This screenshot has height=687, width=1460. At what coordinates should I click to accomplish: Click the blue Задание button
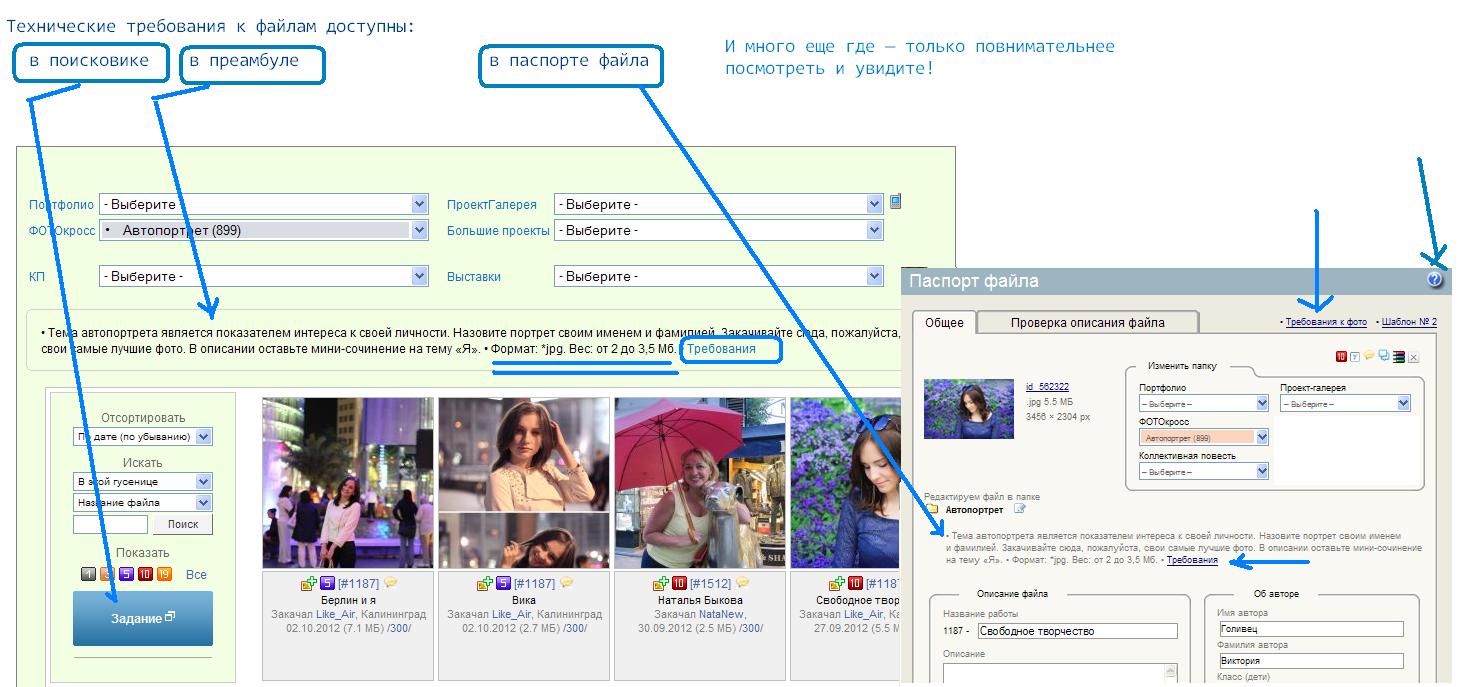[x=143, y=618]
